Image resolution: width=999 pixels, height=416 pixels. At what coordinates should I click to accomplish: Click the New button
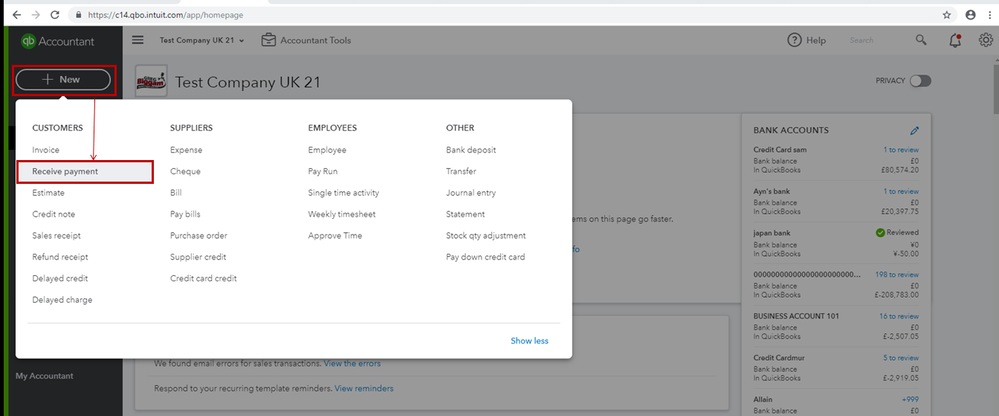click(x=63, y=80)
